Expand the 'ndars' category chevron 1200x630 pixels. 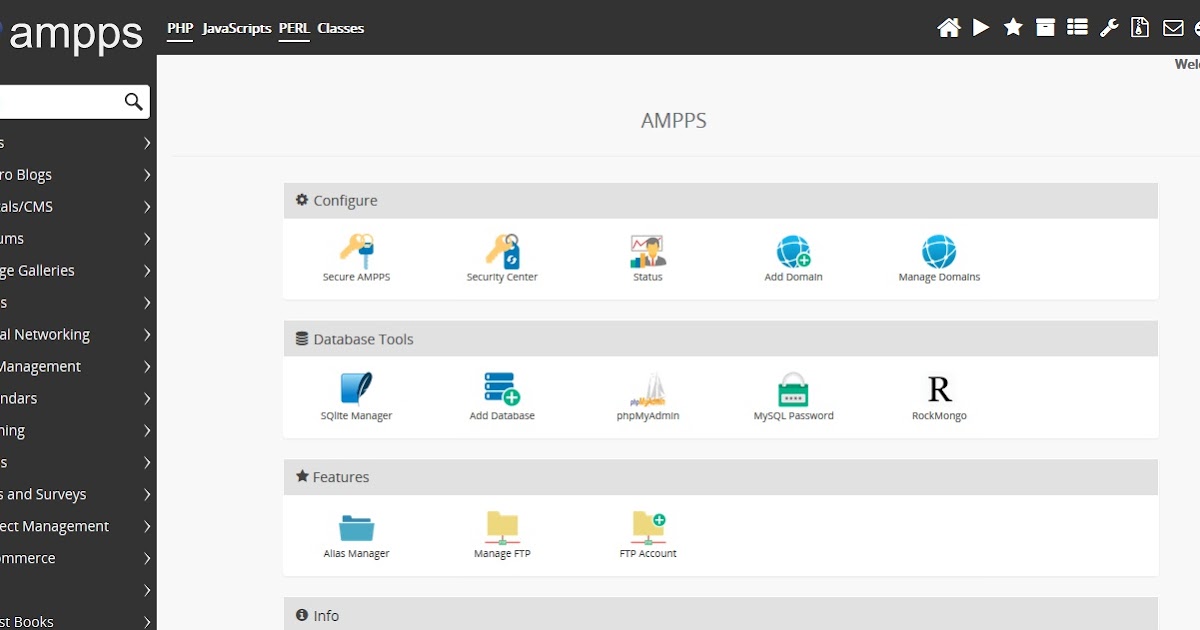coord(147,399)
